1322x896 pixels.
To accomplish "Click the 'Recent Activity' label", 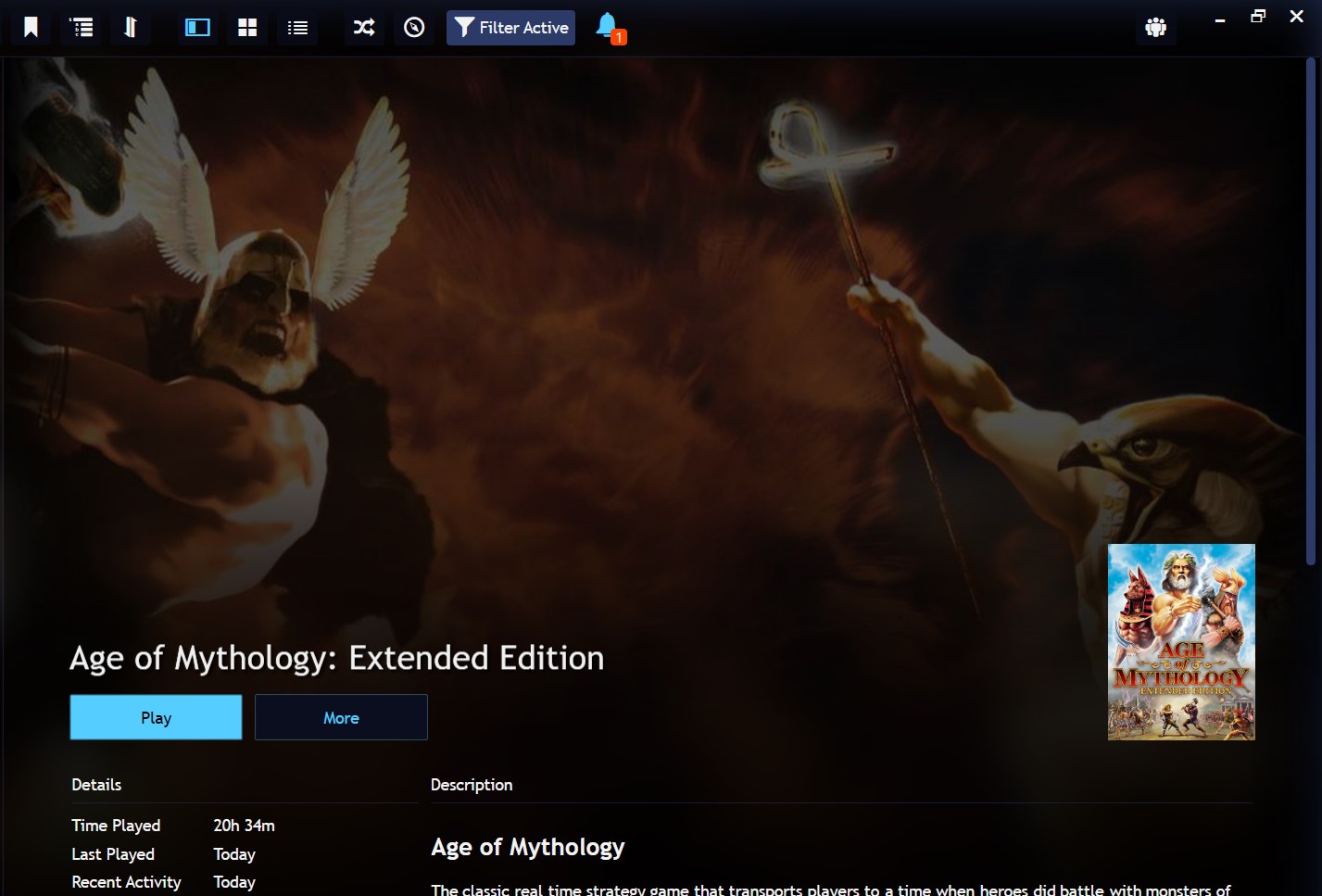I will click(126, 882).
